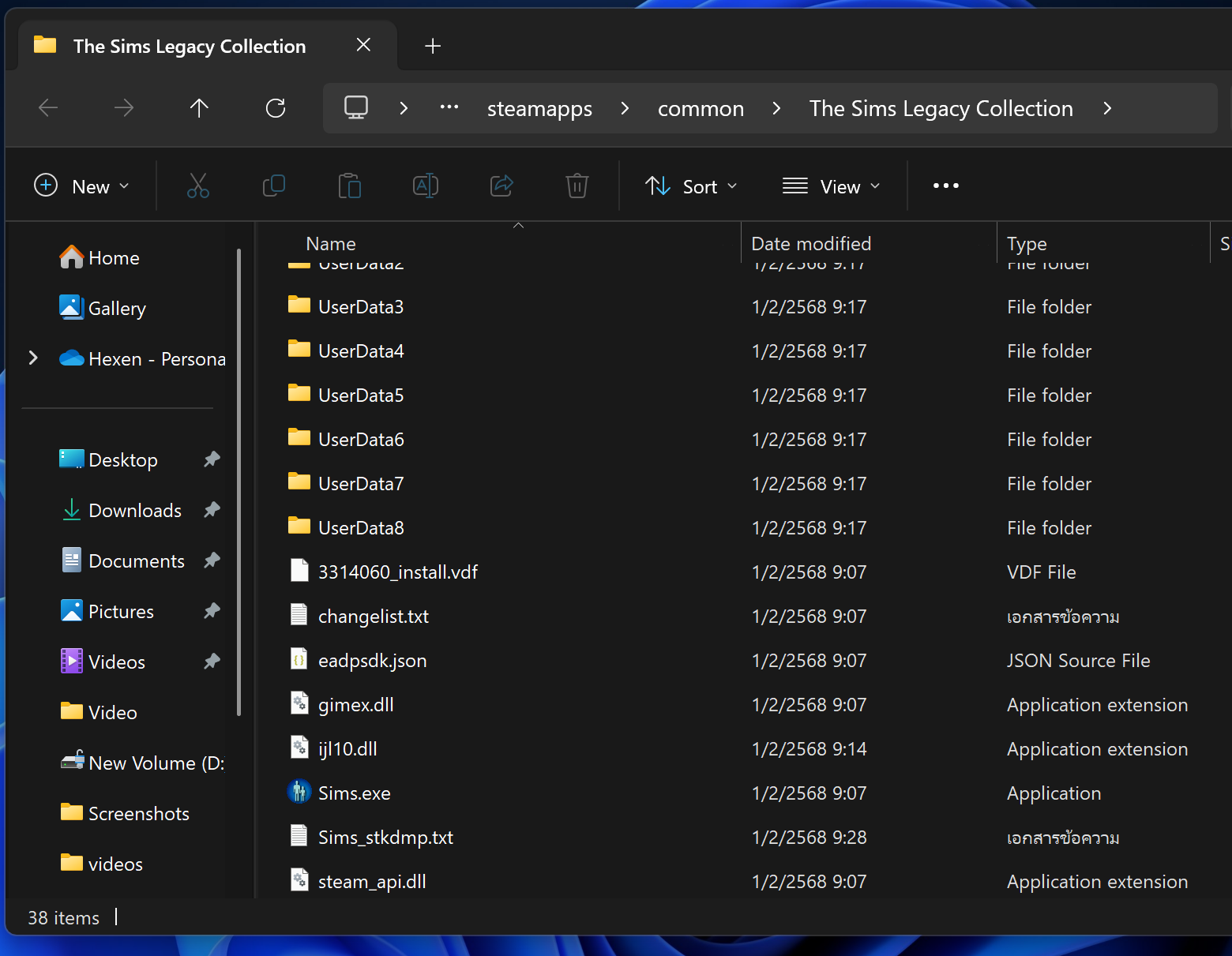Click the eadpsdk.json file icon

(x=299, y=659)
